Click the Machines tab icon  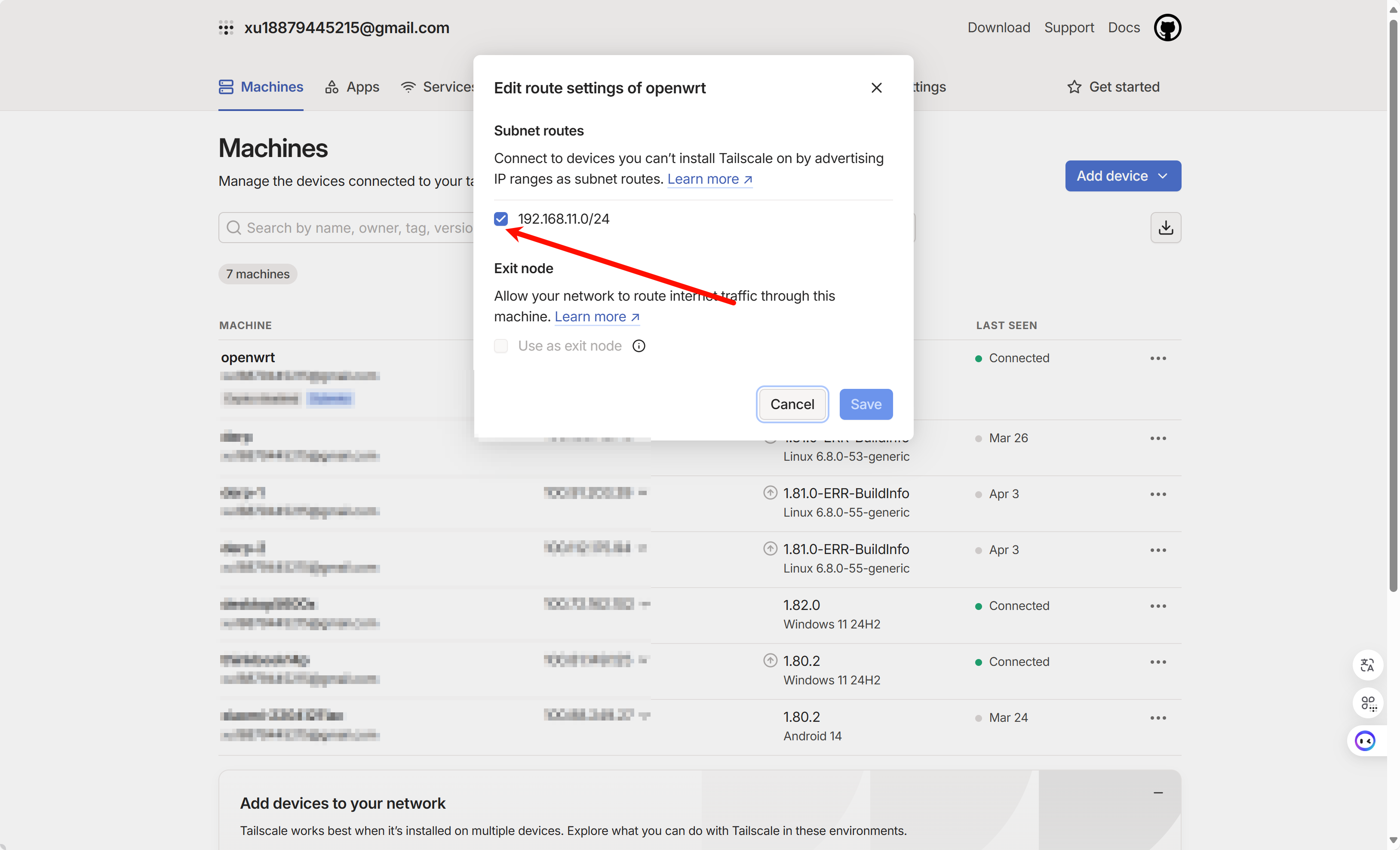pos(226,86)
